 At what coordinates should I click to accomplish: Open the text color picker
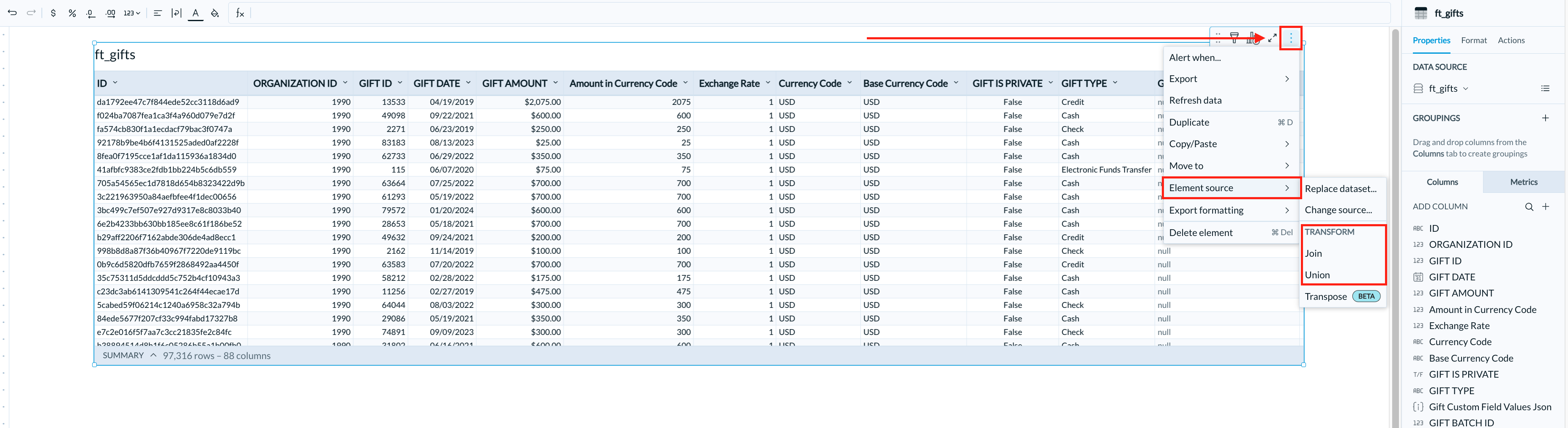point(195,13)
